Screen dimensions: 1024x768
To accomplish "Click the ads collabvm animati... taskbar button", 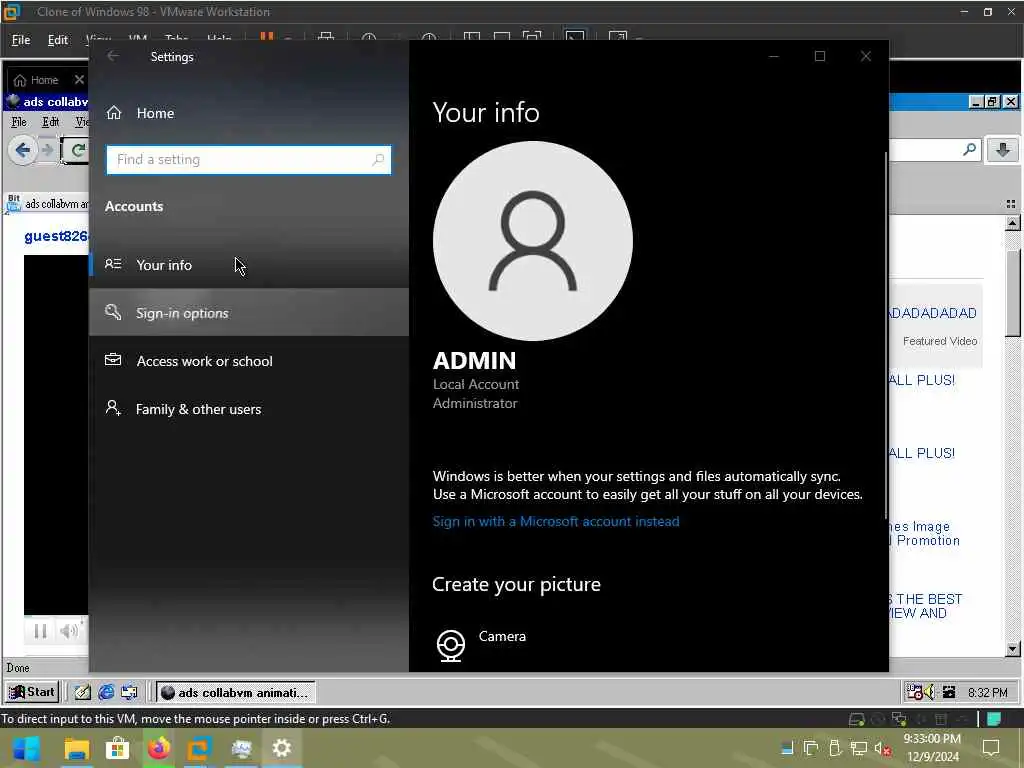I will [x=236, y=692].
